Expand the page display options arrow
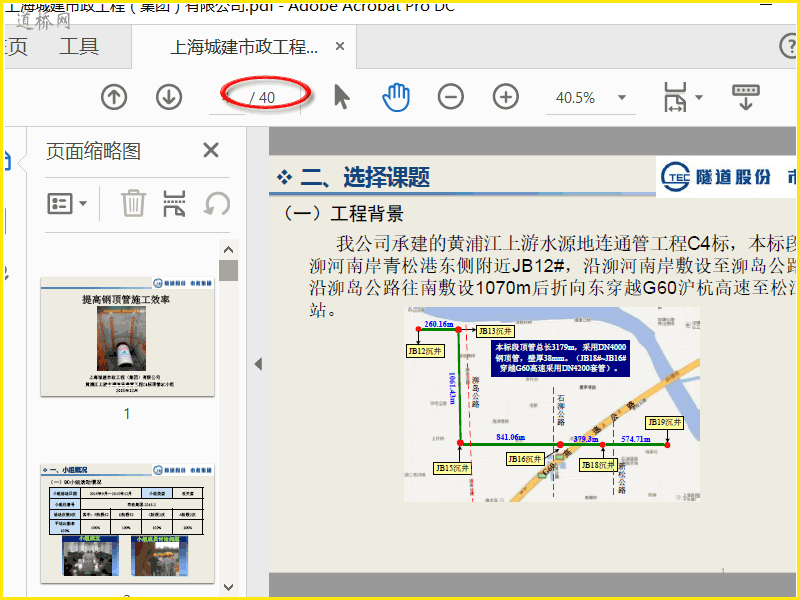 [699, 97]
